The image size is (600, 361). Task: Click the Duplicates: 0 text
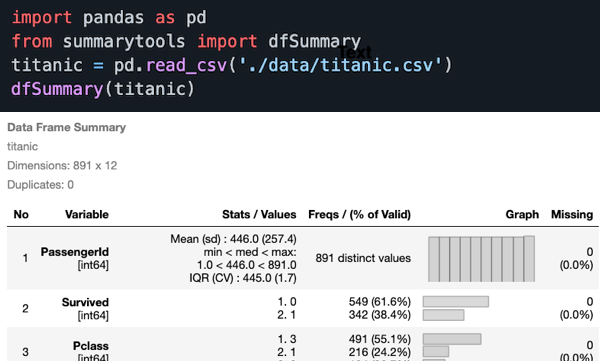(x=40, y=185)
